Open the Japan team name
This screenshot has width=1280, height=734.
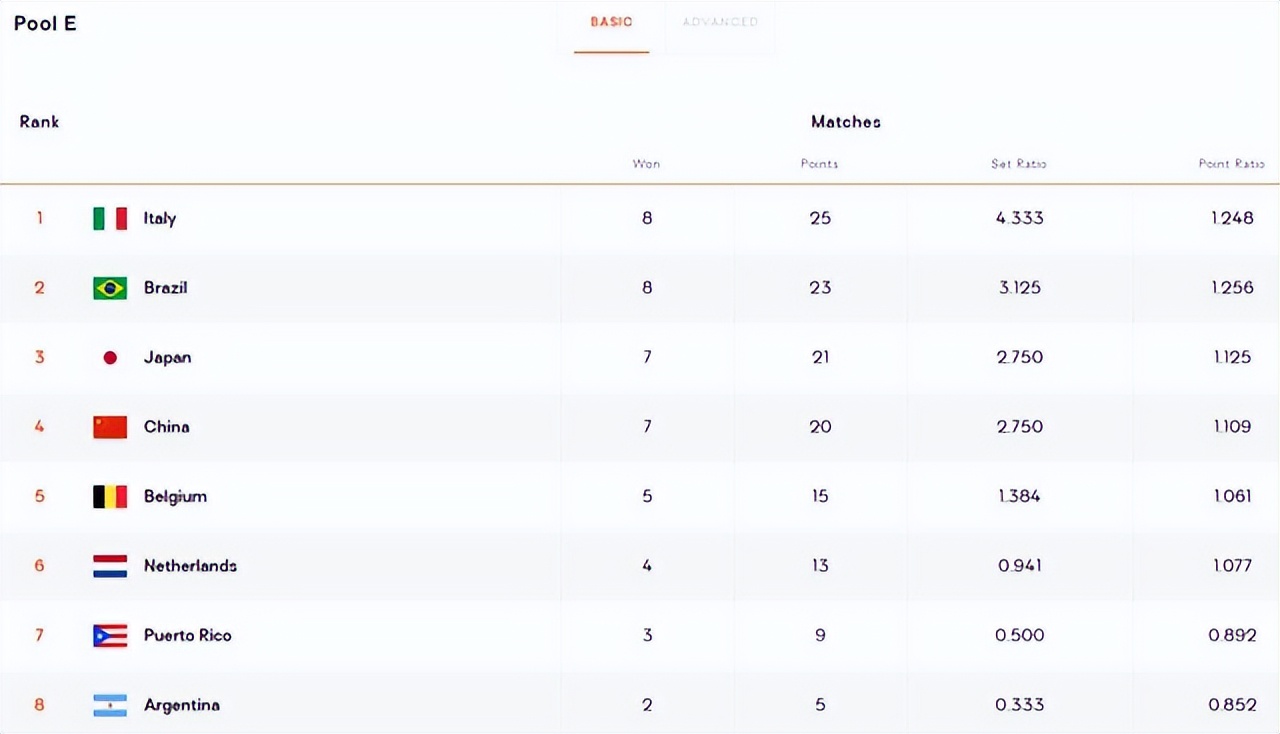tap(167, 357)
